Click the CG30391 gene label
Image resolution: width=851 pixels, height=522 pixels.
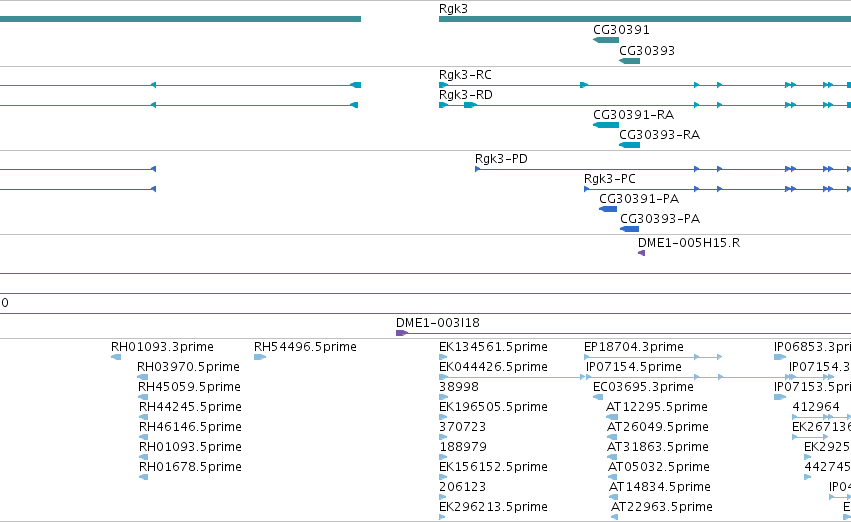[621, 30]
